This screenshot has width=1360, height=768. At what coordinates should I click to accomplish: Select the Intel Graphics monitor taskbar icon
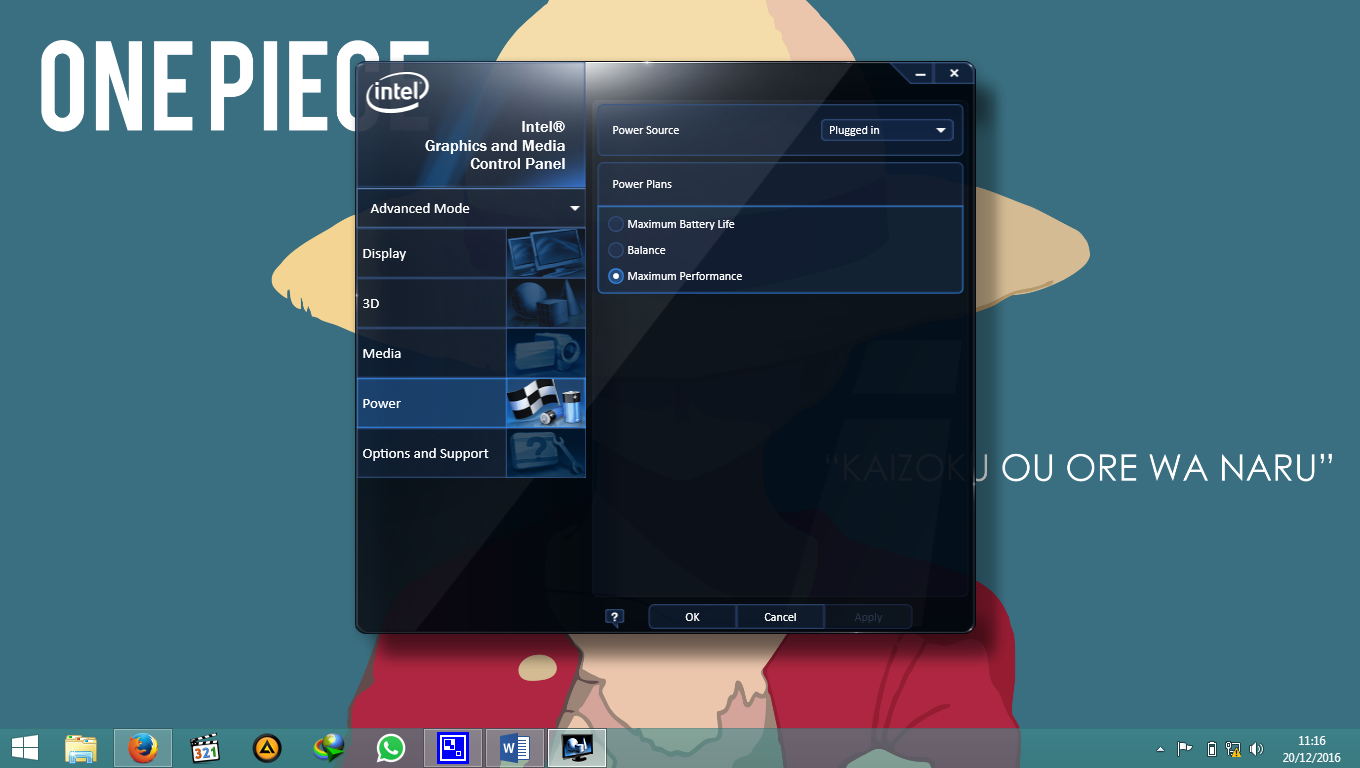(x=577, y=747)
